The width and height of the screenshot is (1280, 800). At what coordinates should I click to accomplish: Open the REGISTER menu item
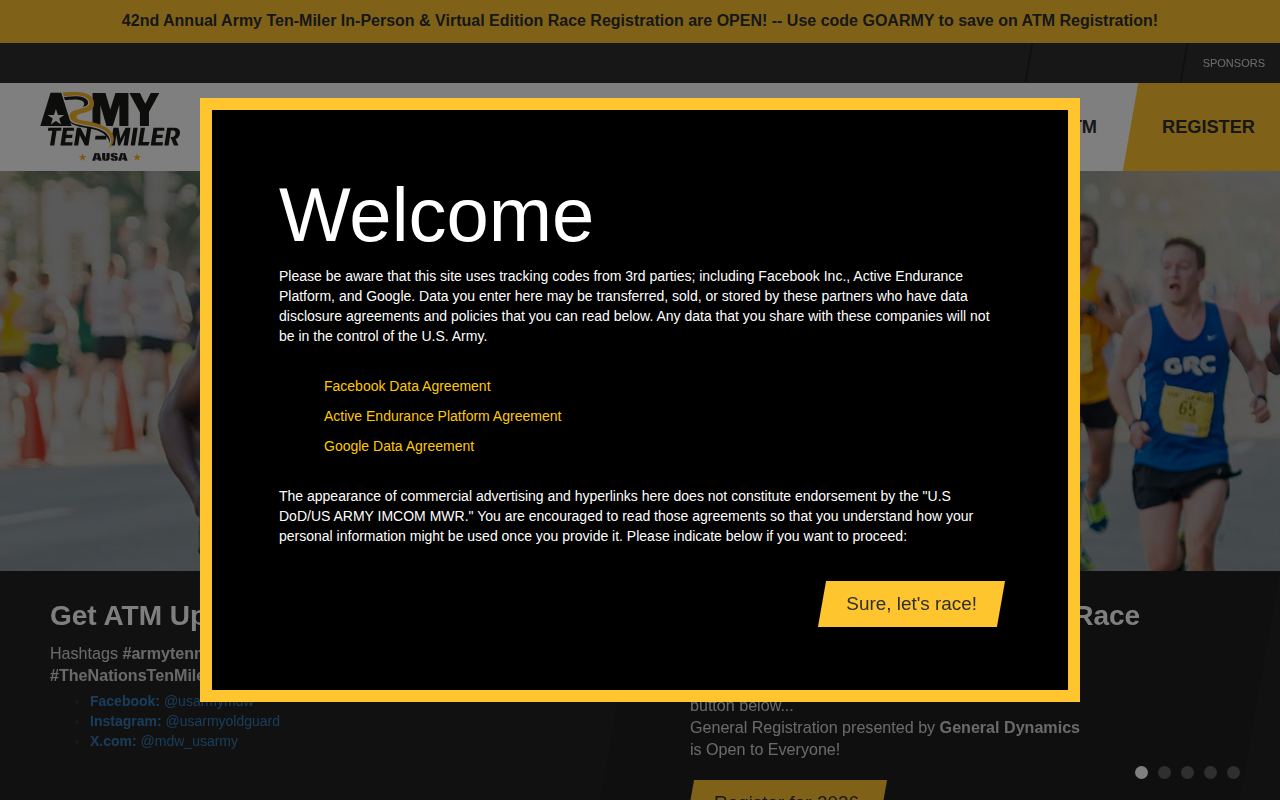[1208, 127]
